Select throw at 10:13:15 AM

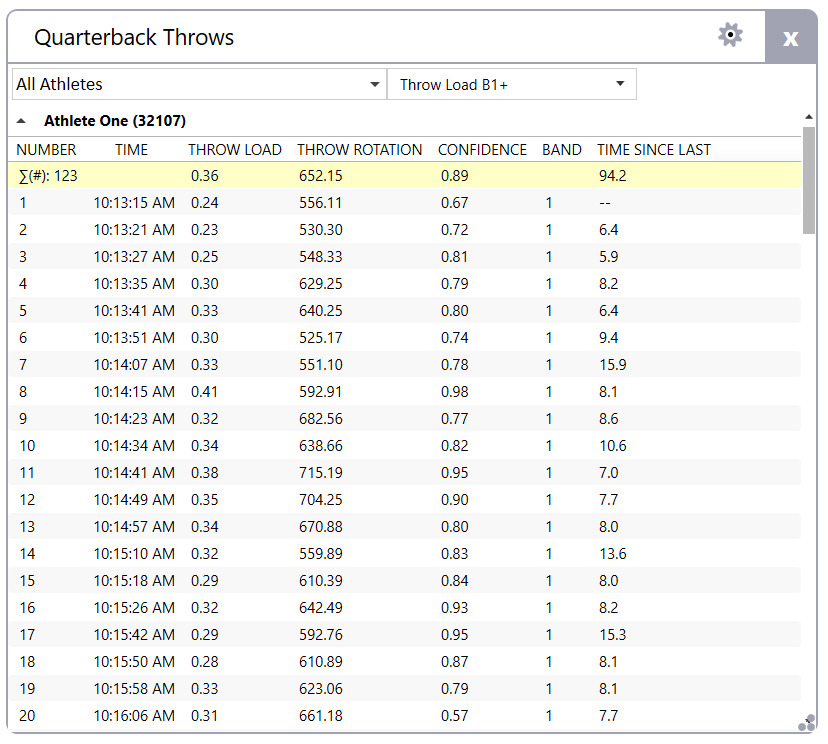(x=404, y=203)
